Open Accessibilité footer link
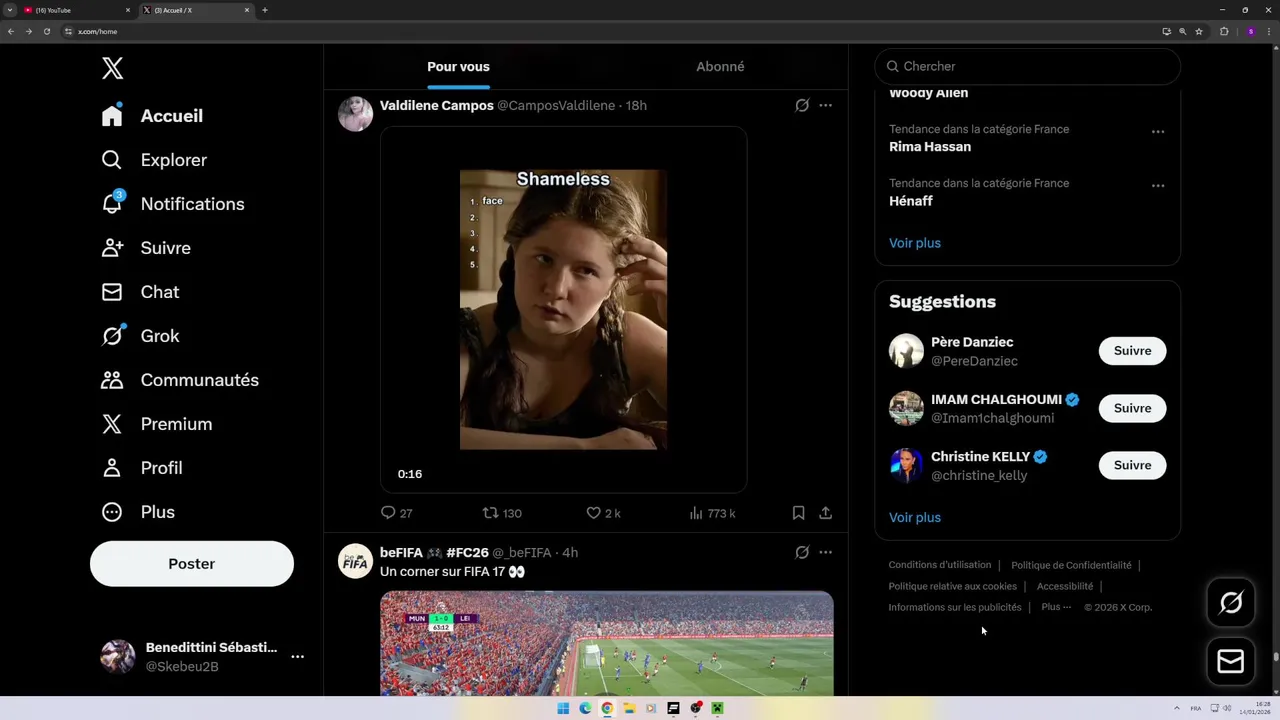Screen dimensions: 1280x720 point(1065,586)
